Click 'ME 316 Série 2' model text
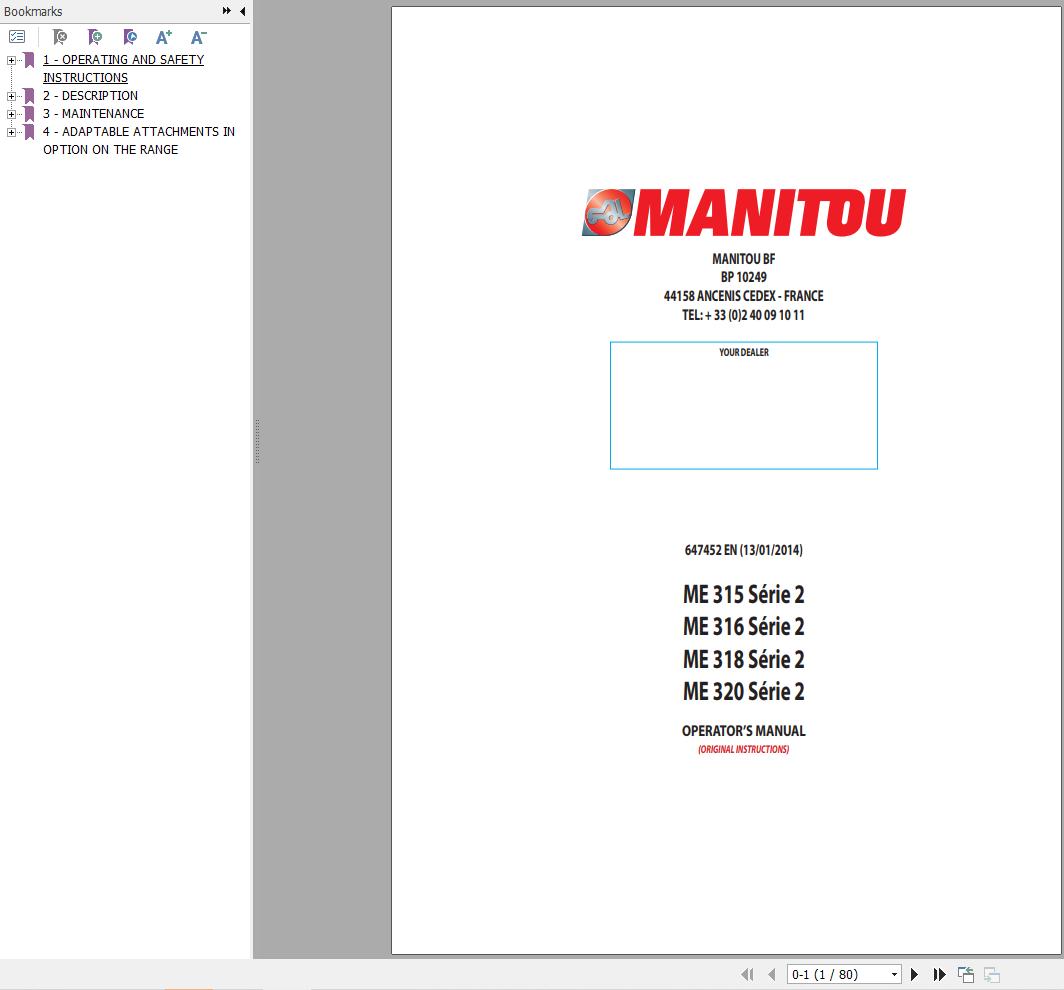The width and height of the screenshot is (1064, 990). (744, 626)
